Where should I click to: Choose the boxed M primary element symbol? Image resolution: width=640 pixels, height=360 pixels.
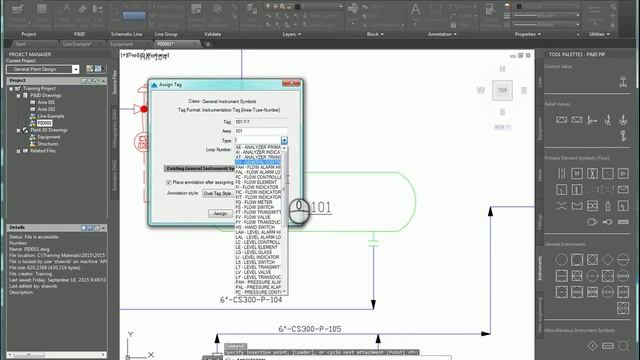coord(577,173)
